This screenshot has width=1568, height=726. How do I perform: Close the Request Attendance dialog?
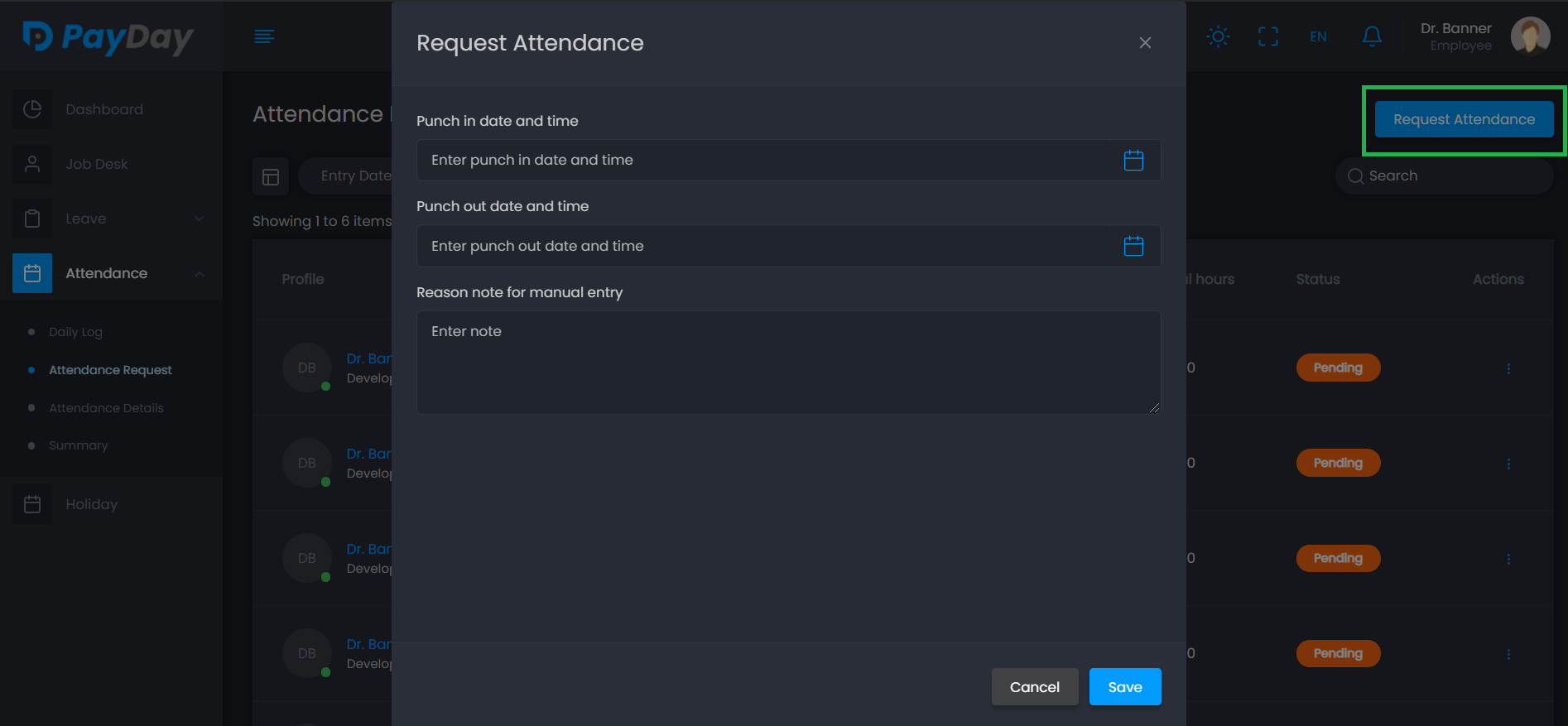[1145, 43]
